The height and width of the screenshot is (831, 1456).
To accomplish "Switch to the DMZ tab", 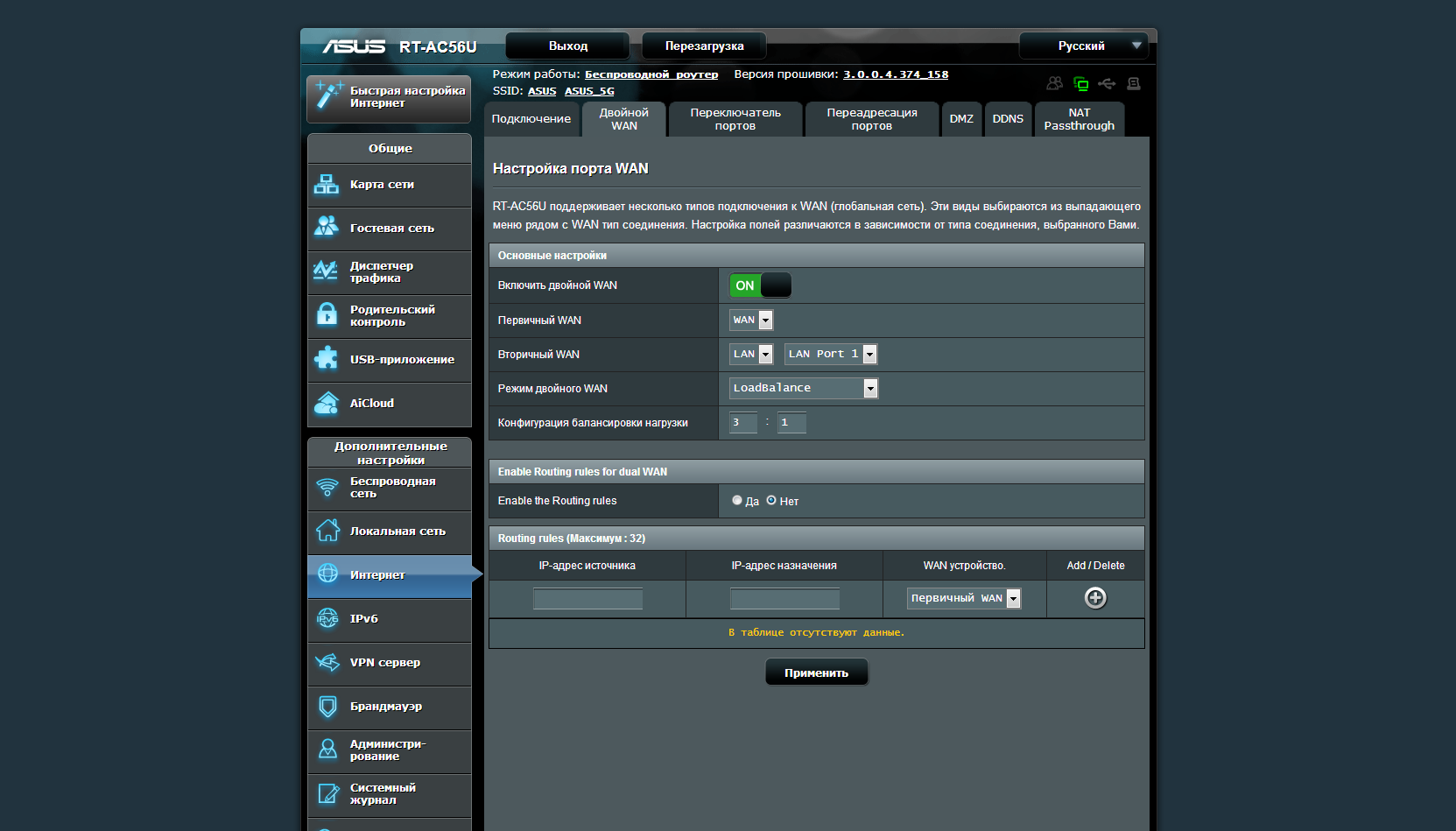I will (961, 119).
